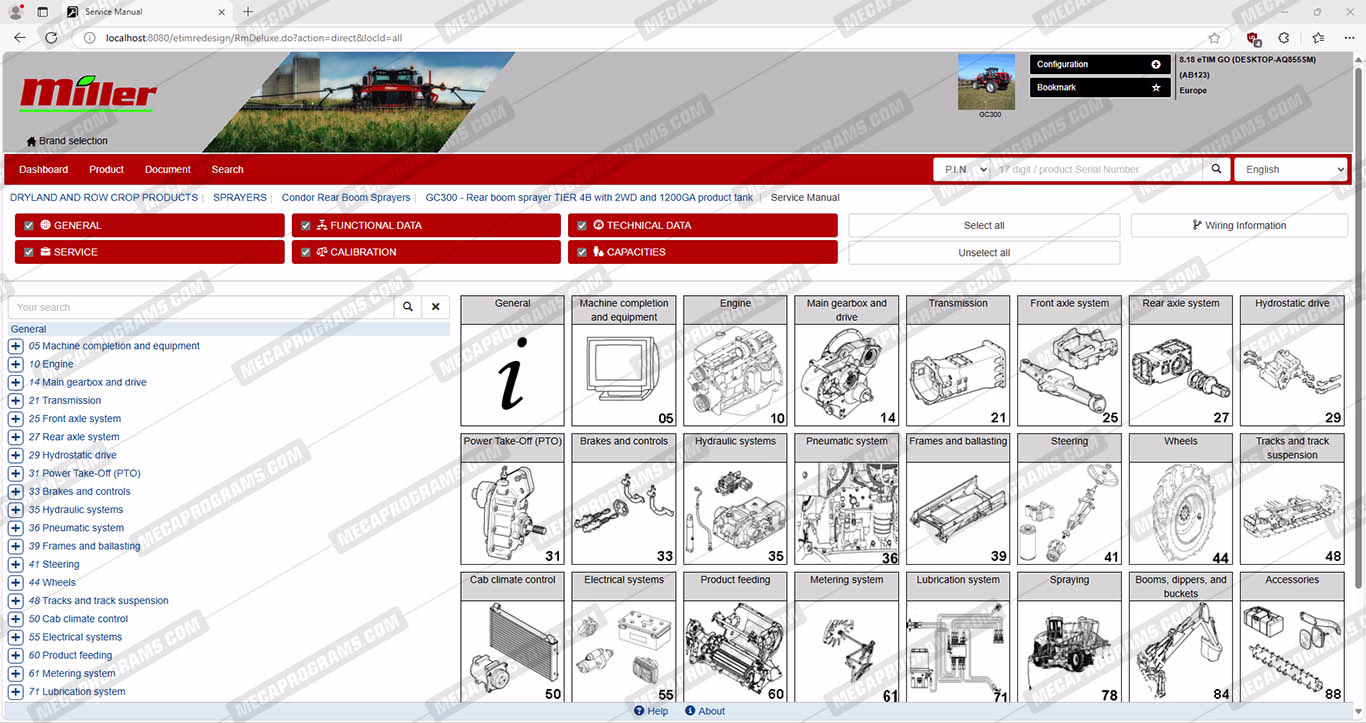This screenshot has width=1366, height=723.
Task: Expand 31 Power Take-Off tree node
Action: (x=15, y=473)
